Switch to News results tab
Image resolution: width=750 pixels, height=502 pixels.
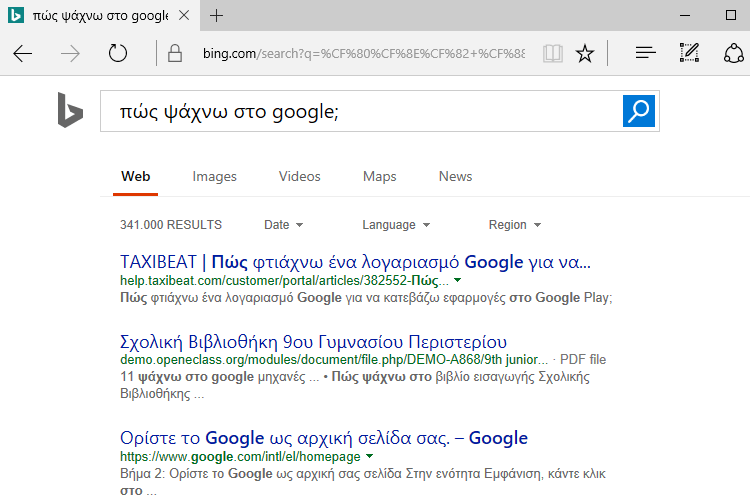[455, 176]
